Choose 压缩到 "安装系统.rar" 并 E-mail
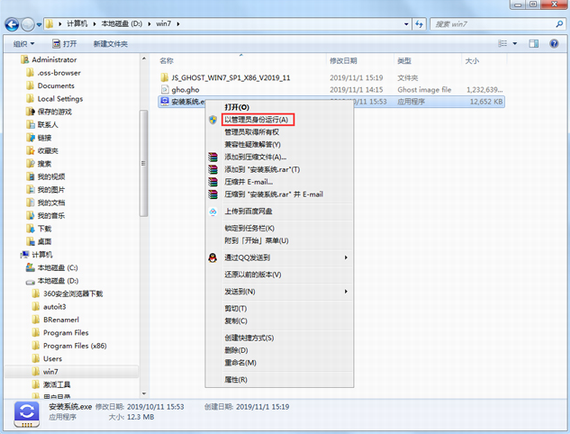 [x=273, y=194]
